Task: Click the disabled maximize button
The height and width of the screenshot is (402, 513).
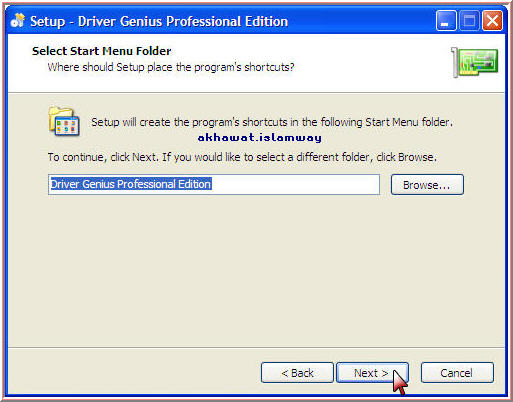Action: point(469,21)
